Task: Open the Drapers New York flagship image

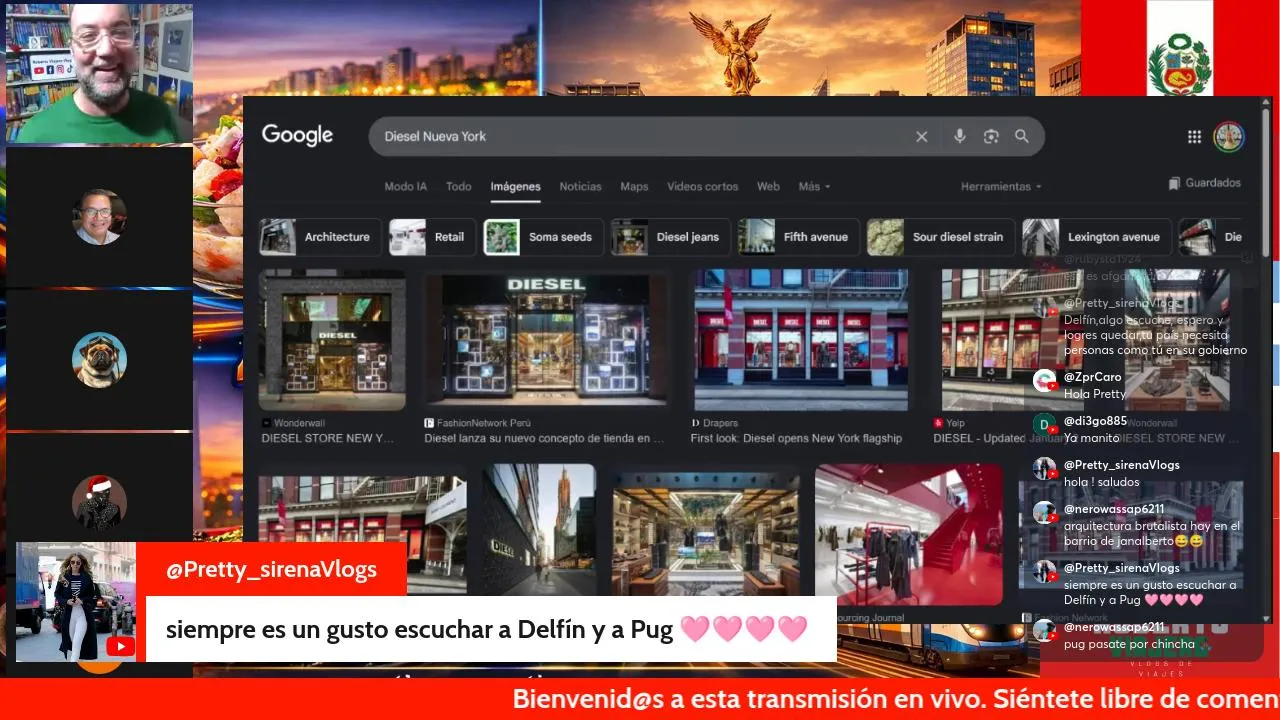Action: point(801,340)
